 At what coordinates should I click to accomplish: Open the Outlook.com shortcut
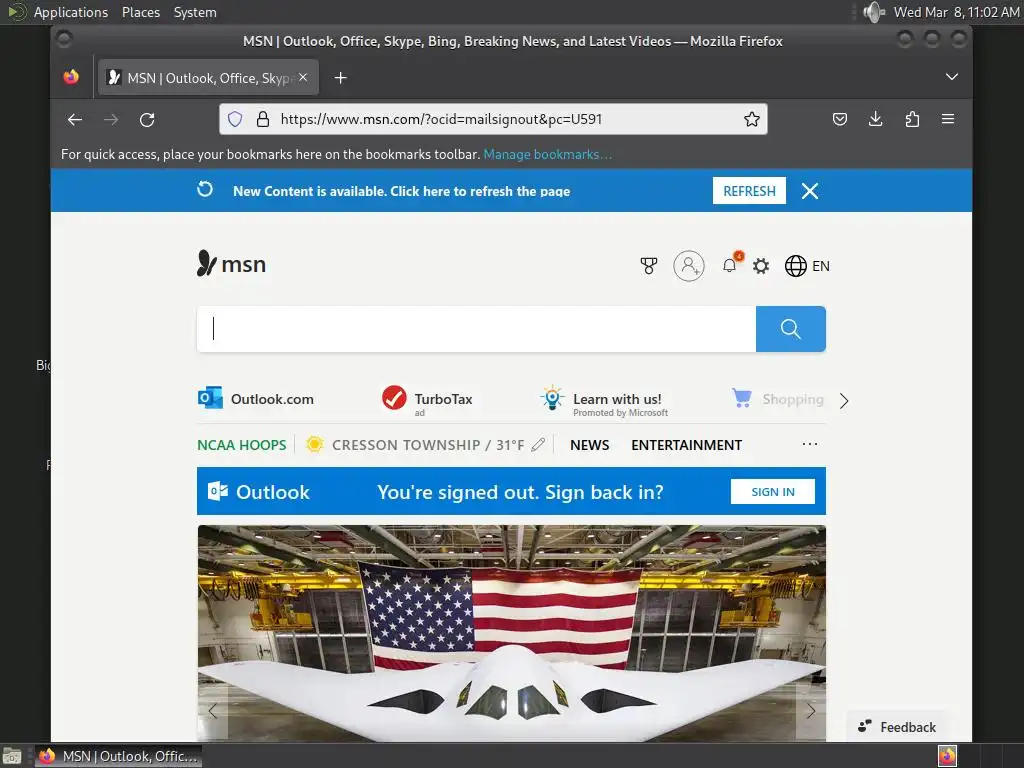pyautogui.click(x=256, y=398)
